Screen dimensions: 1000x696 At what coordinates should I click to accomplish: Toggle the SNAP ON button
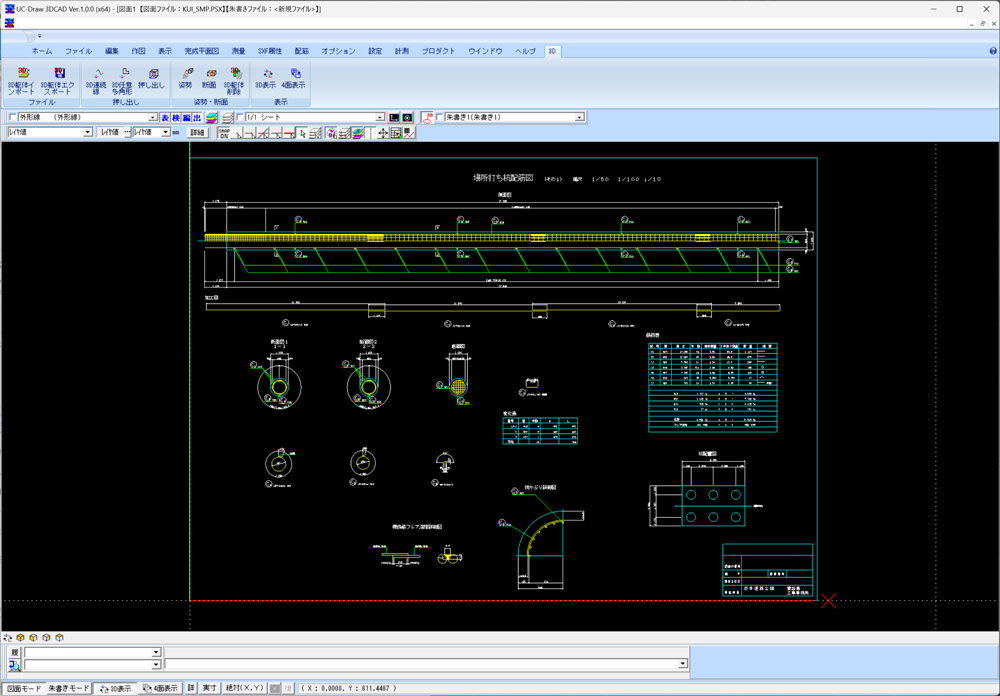[224, 132]
